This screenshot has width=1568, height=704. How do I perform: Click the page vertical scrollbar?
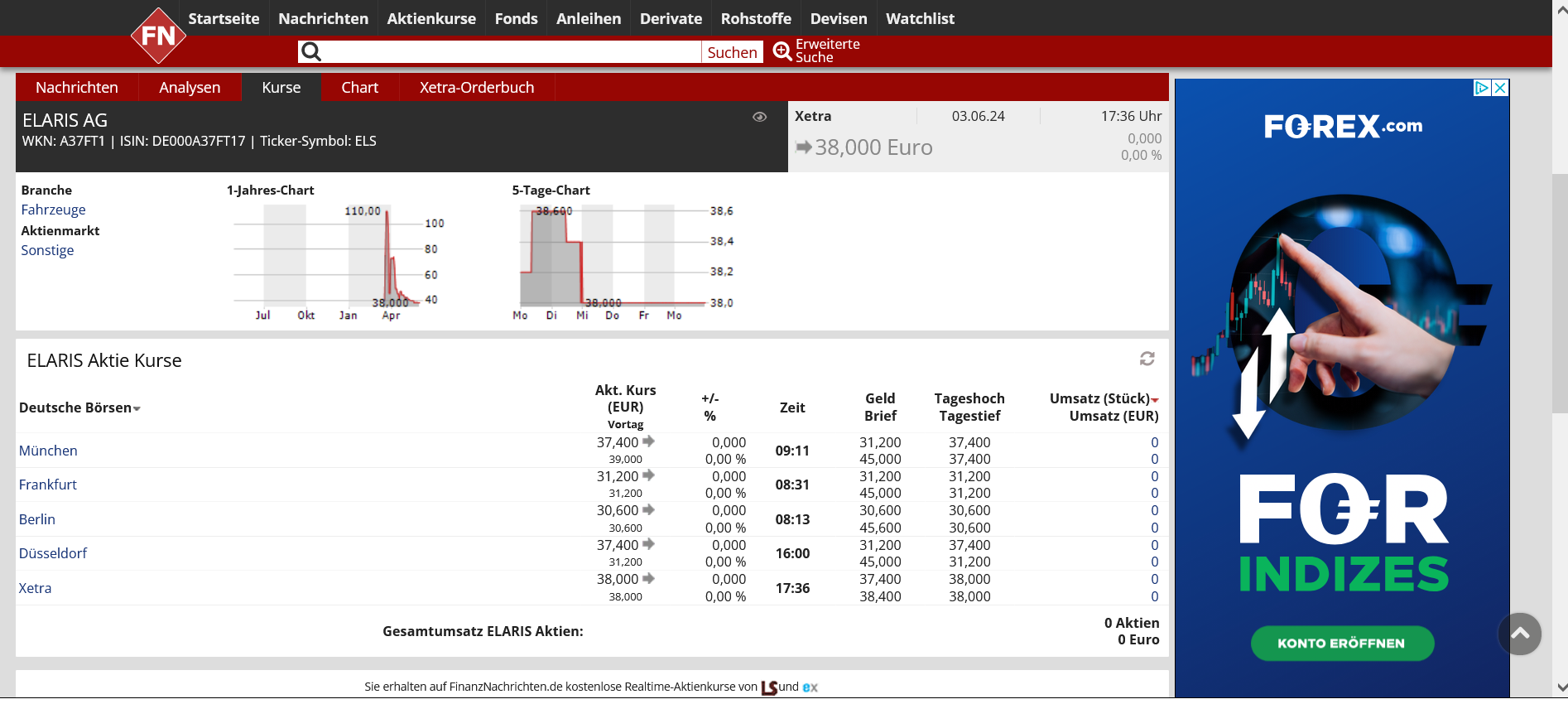(x=1560, y=331)
